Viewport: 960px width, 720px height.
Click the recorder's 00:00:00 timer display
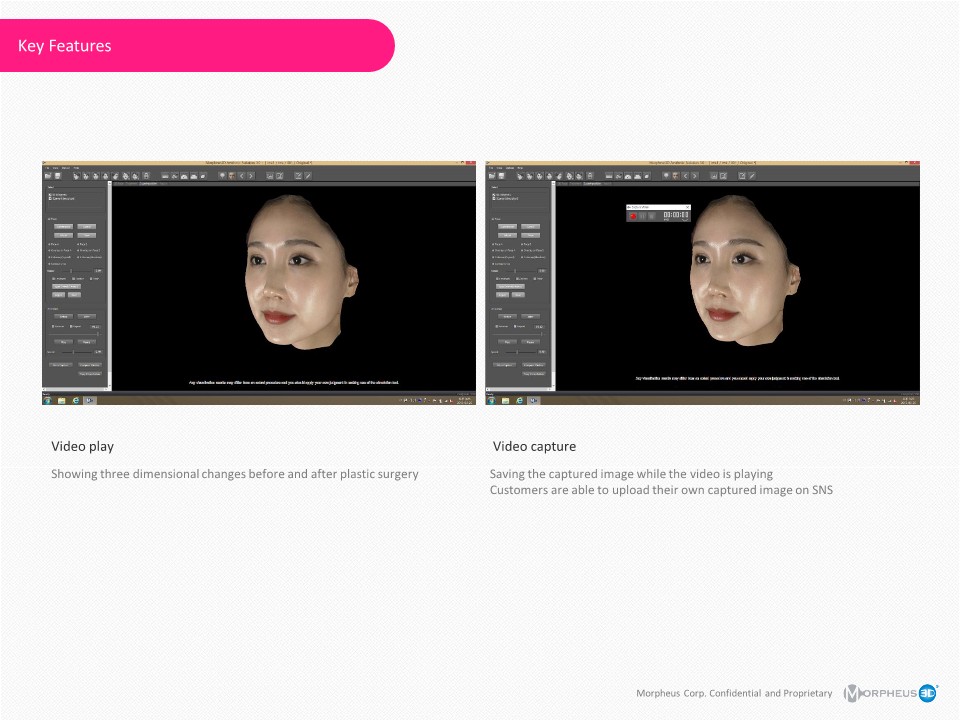coord(676,215)
